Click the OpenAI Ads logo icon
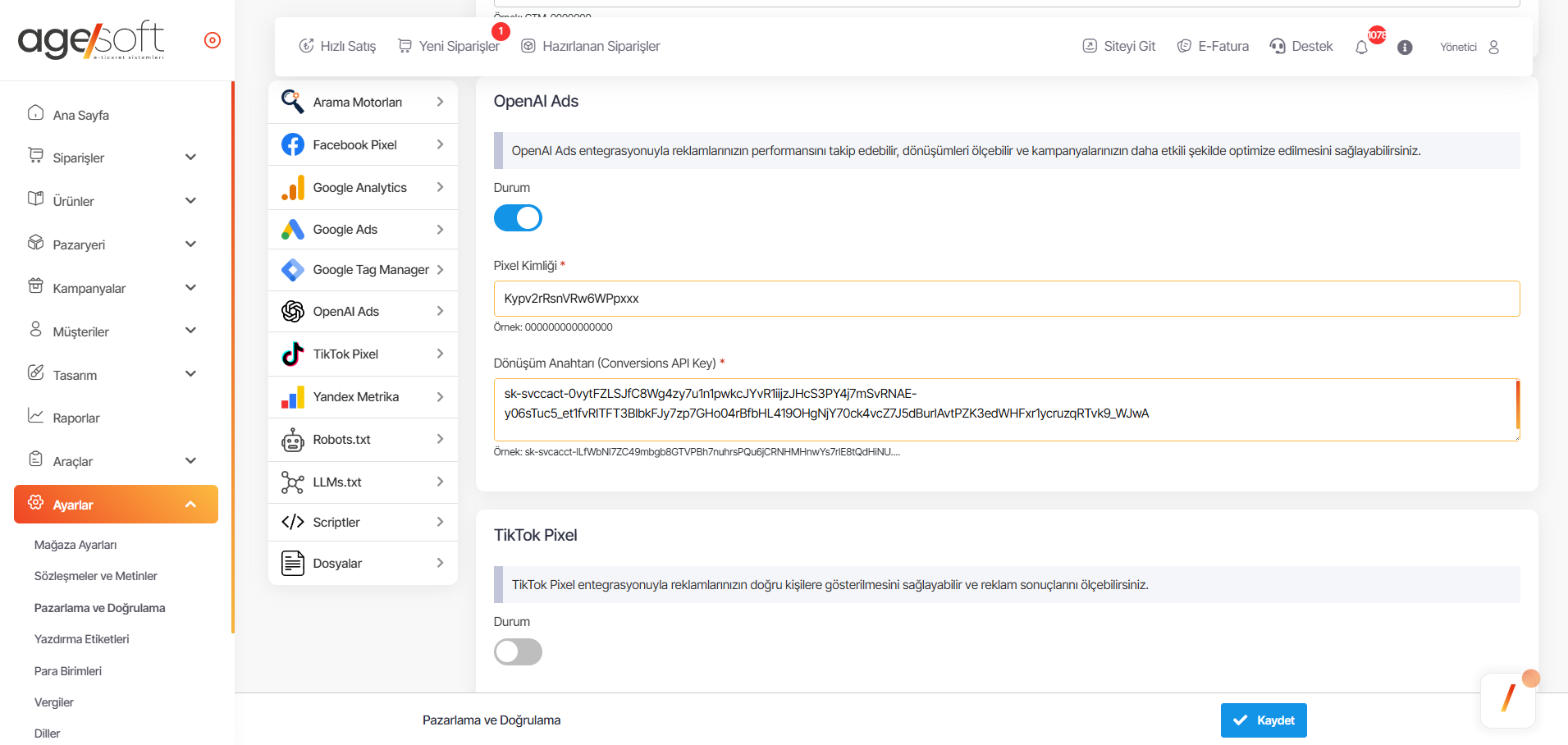This screenshot has height=745, width=1568. coord(293,311)
